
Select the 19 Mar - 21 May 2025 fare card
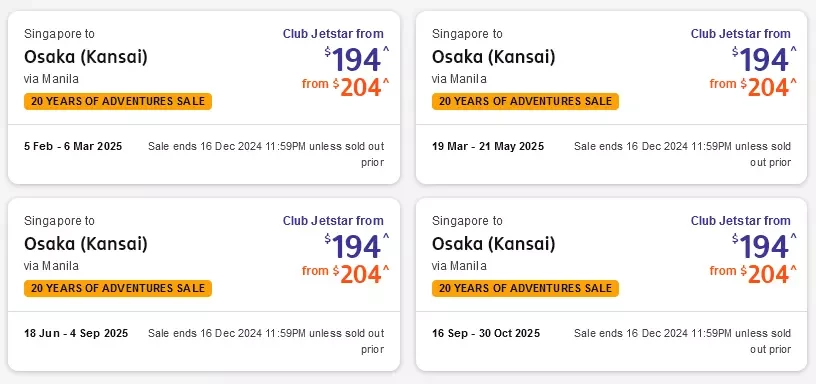(611, 97)
